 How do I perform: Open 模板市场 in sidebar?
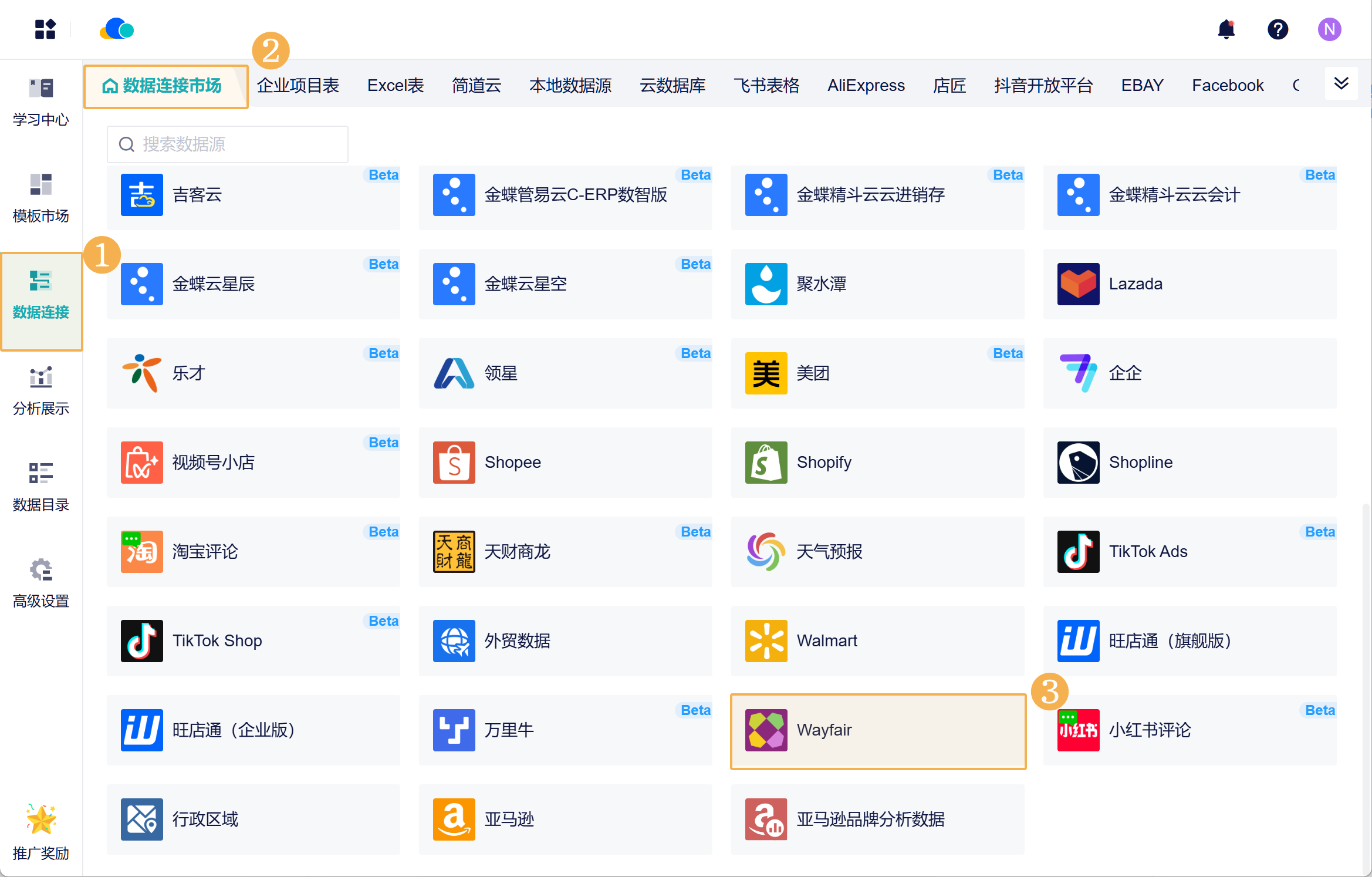click(41, 198)
